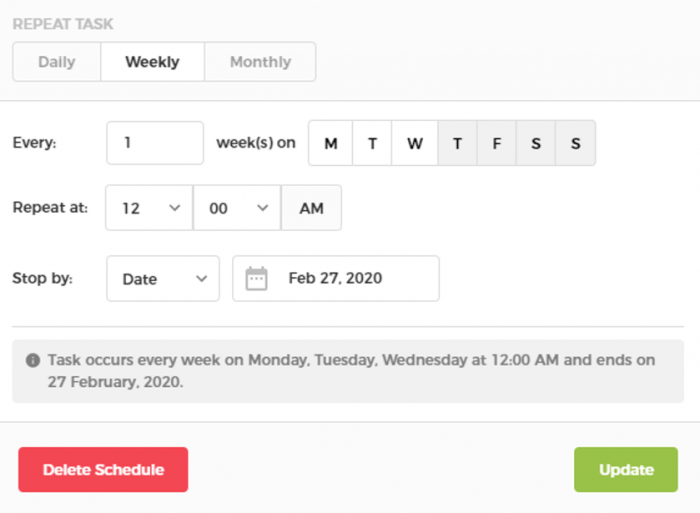Click the green Update button
Screen dimensions: 700x513
click(626, 470)
